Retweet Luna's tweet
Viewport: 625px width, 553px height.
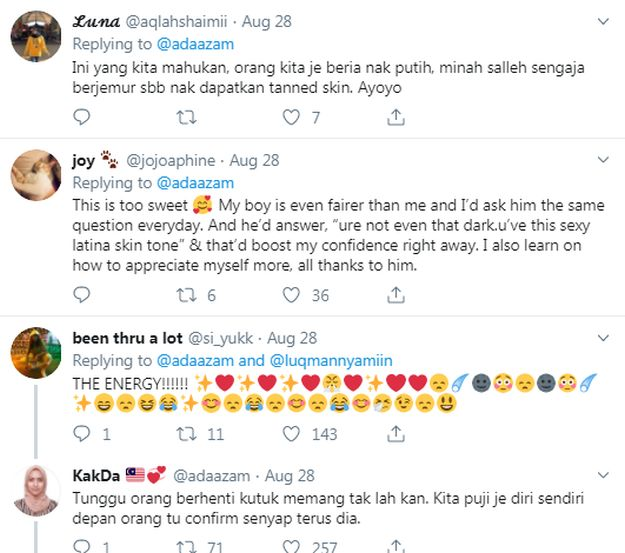(186, 118)
